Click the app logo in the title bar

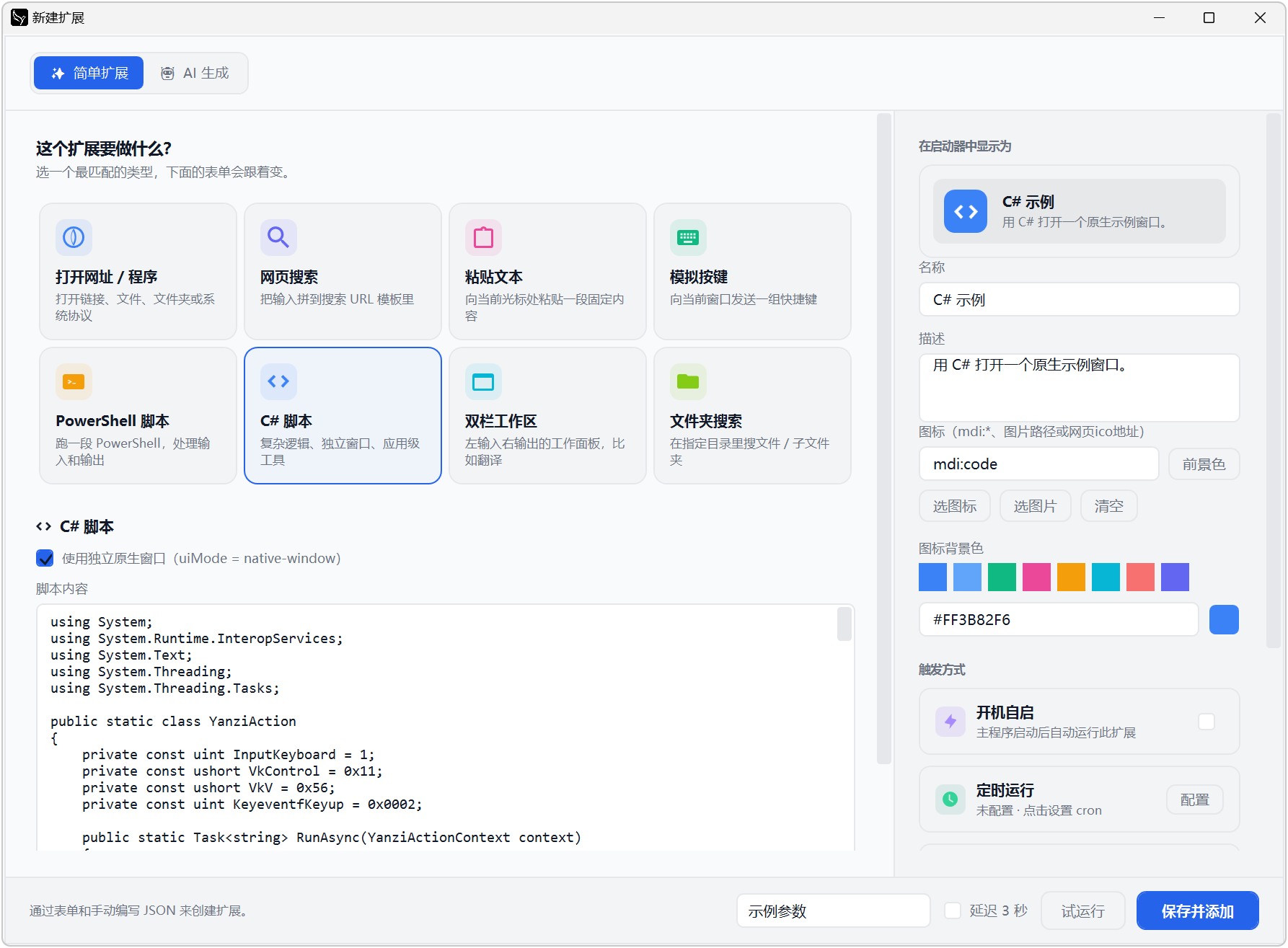[x=19, y=17]
